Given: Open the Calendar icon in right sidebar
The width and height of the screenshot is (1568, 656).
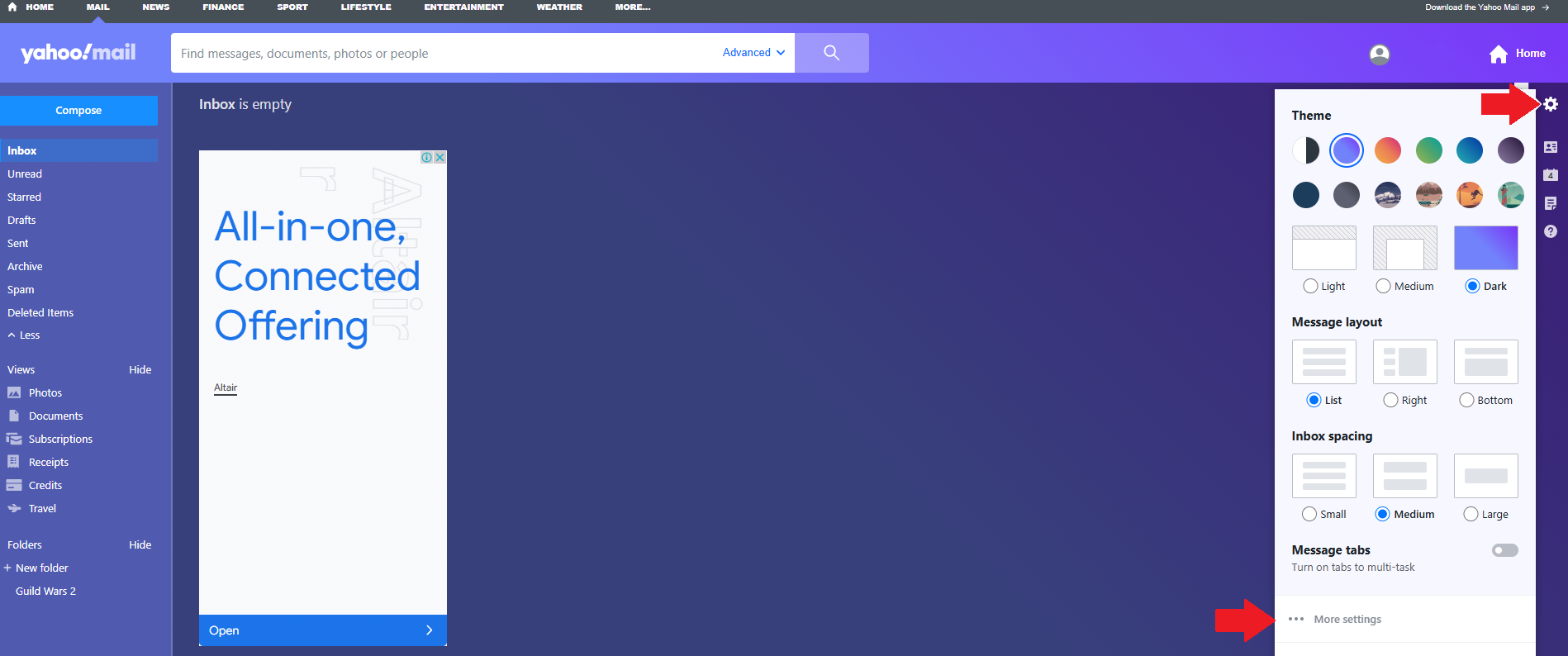Looking at the screenshot, I should pyautogui.click(x=1551, y=175).
